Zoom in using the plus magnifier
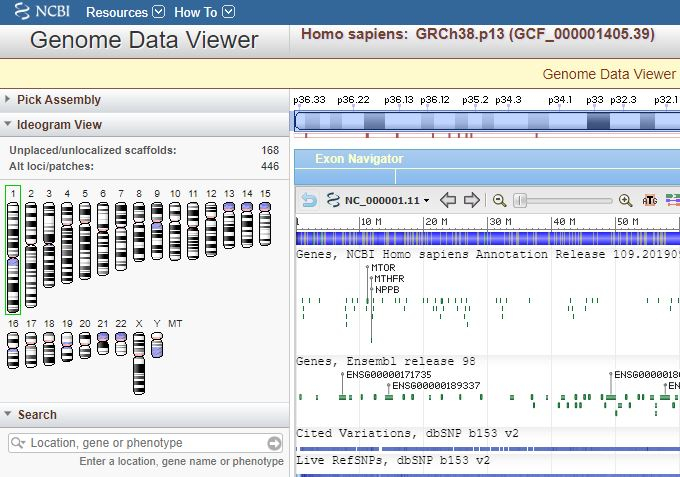Screen dimensions: 680x477 coord(625,200)
